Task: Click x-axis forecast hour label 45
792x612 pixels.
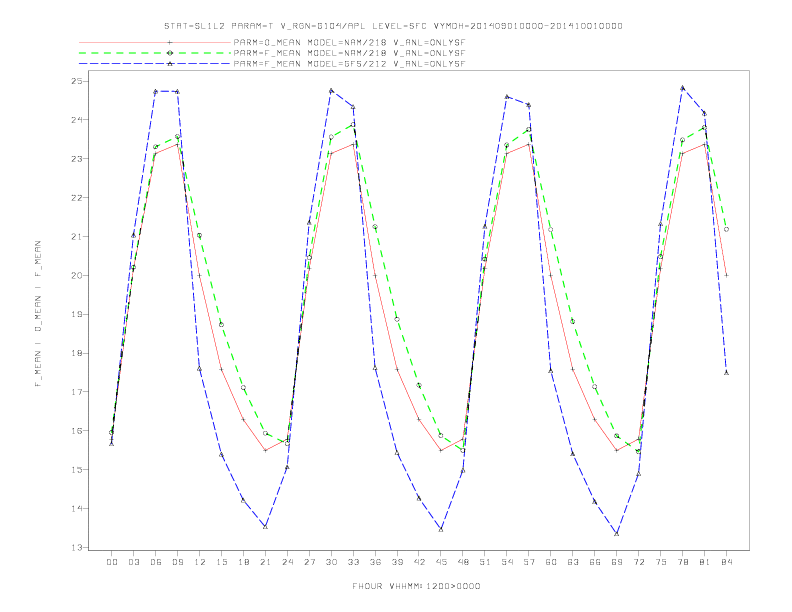Action: 441,562
